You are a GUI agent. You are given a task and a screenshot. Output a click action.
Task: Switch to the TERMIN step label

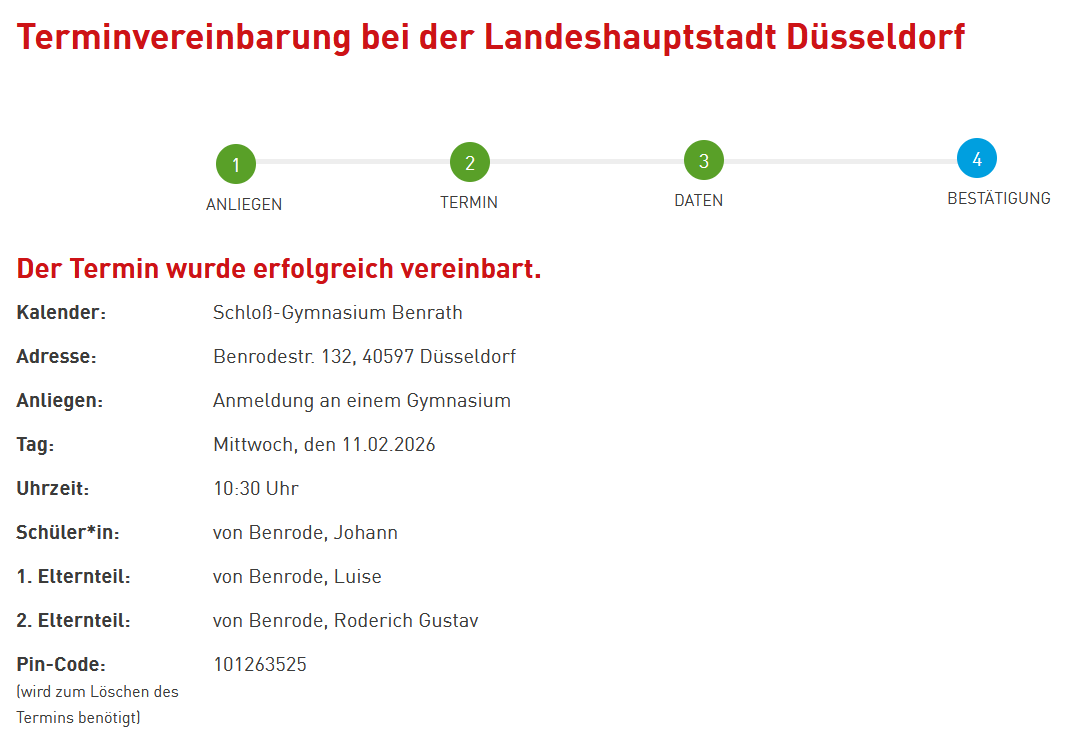pos(469,202)
